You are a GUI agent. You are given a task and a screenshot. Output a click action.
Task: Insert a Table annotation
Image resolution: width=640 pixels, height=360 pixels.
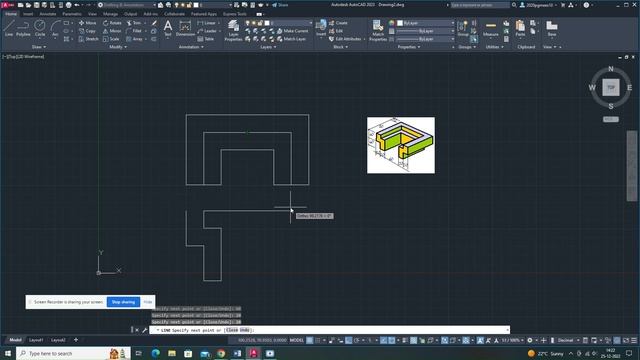(x=206, y=39)
